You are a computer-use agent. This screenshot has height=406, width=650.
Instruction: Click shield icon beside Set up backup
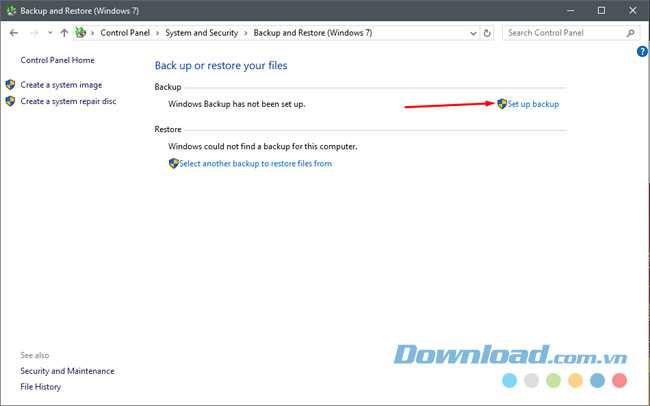(502, 104)
